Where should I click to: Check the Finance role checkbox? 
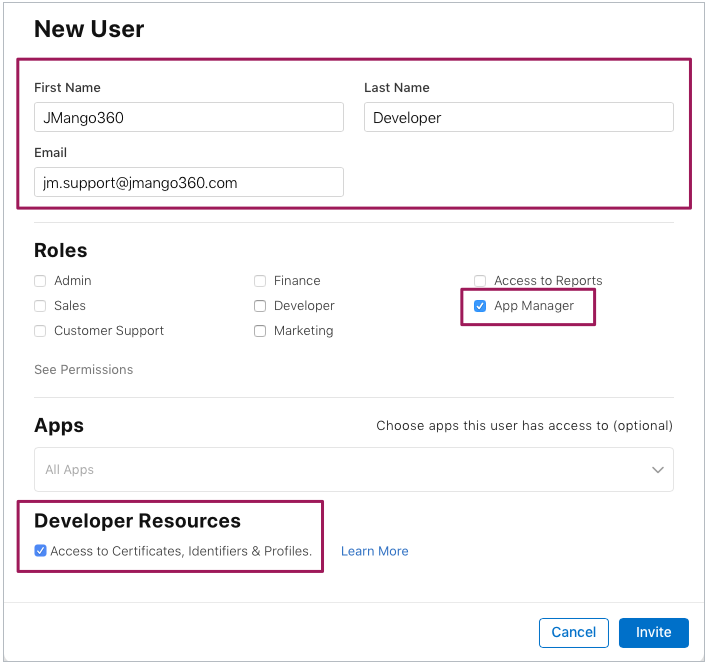[x=260, y=281]
